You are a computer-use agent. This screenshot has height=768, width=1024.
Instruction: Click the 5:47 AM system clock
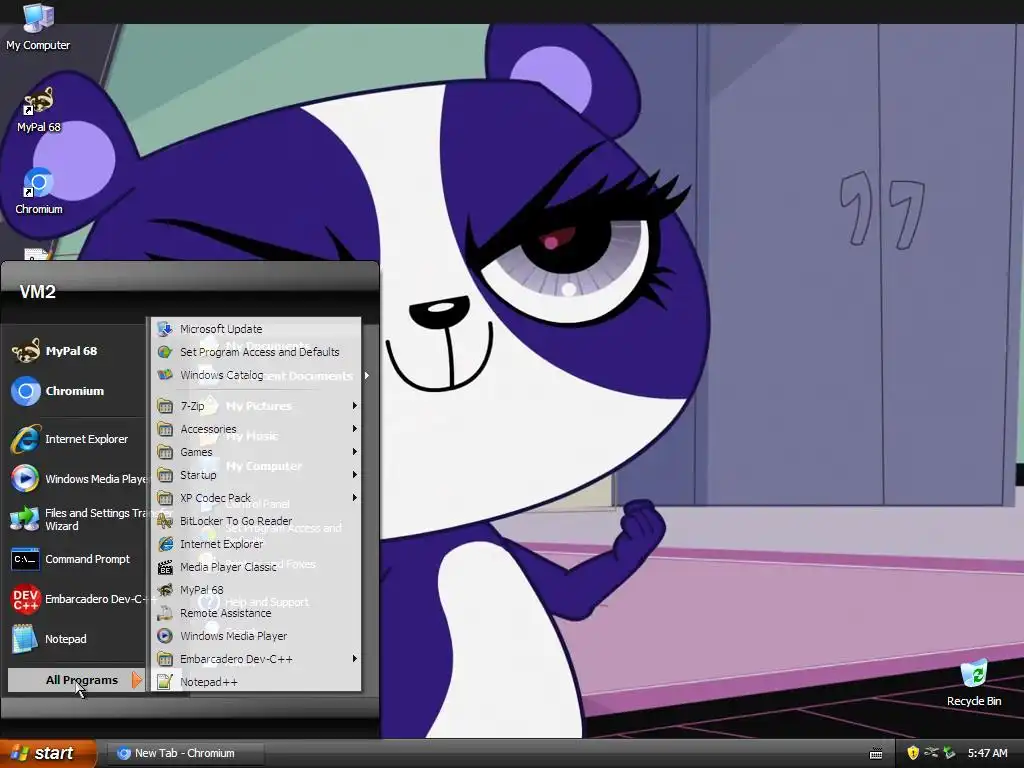[x=987, y=753]
